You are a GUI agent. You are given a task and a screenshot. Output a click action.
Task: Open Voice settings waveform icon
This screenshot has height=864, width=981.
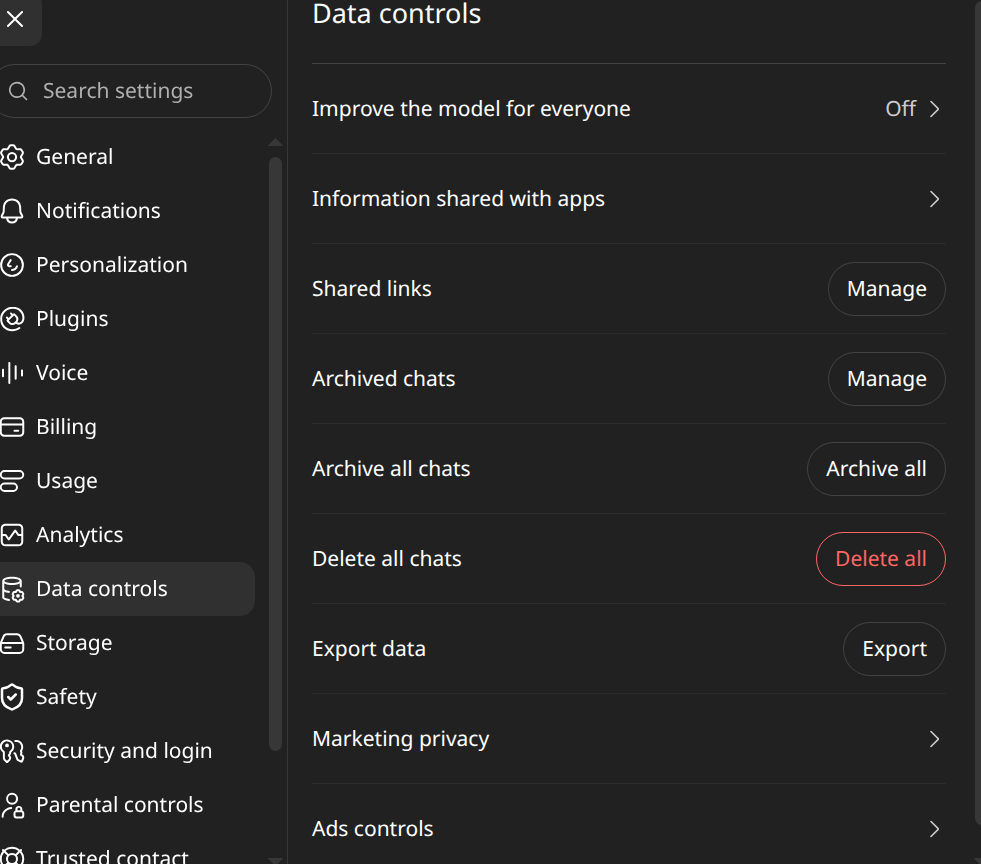point(12,373)
